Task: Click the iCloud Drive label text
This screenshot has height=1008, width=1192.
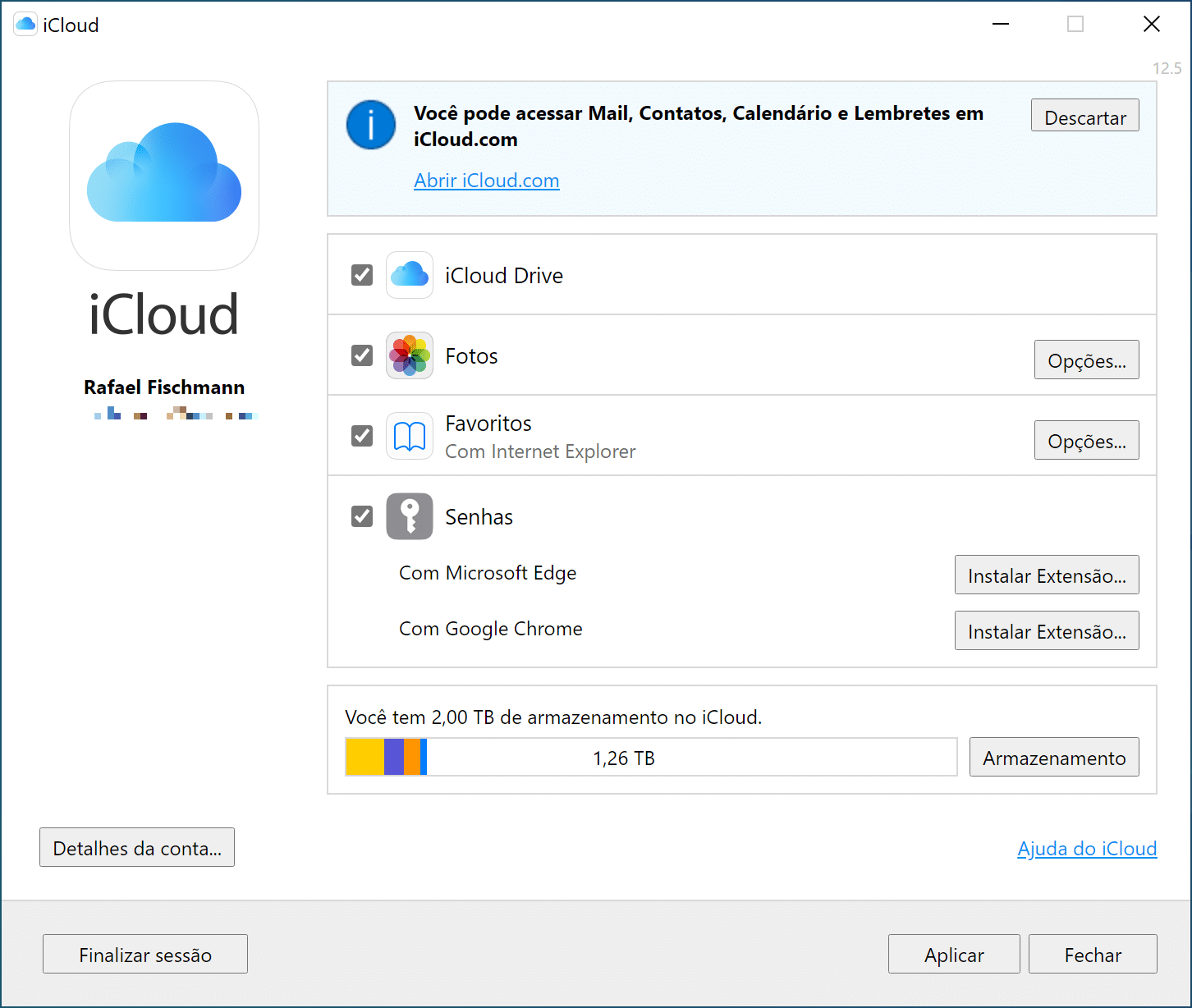Action: (504, 276)
